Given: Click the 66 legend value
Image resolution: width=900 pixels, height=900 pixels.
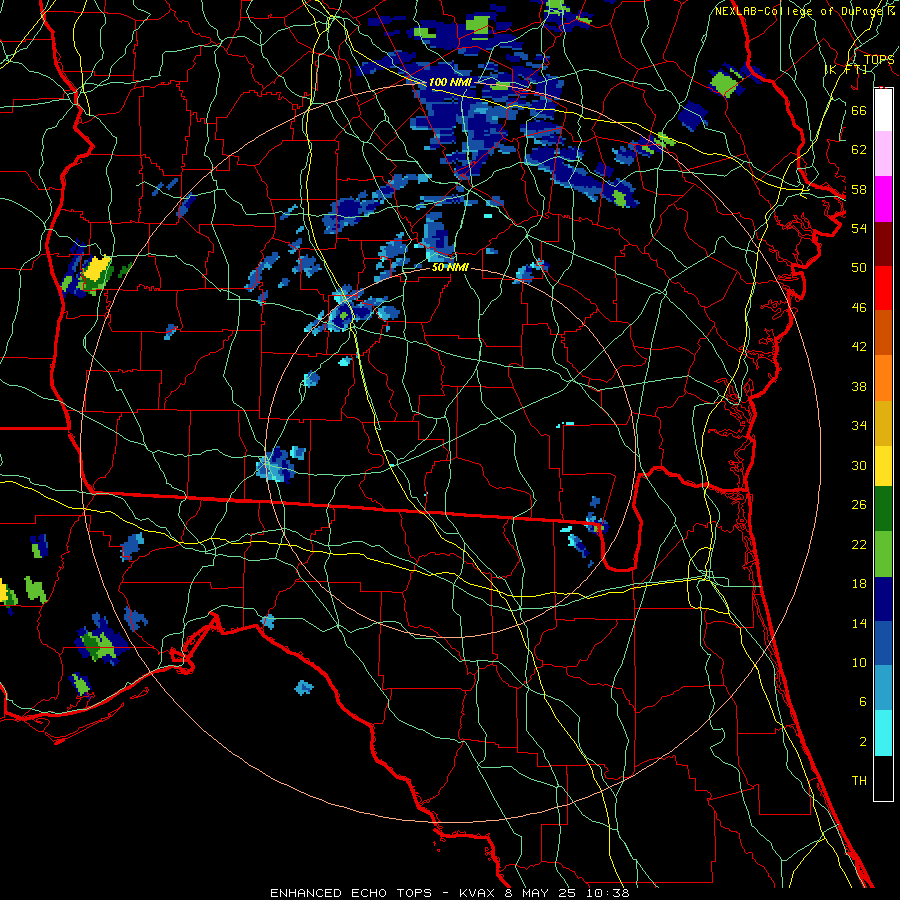Looking at the screenshot, I should (x=859, y=110).
